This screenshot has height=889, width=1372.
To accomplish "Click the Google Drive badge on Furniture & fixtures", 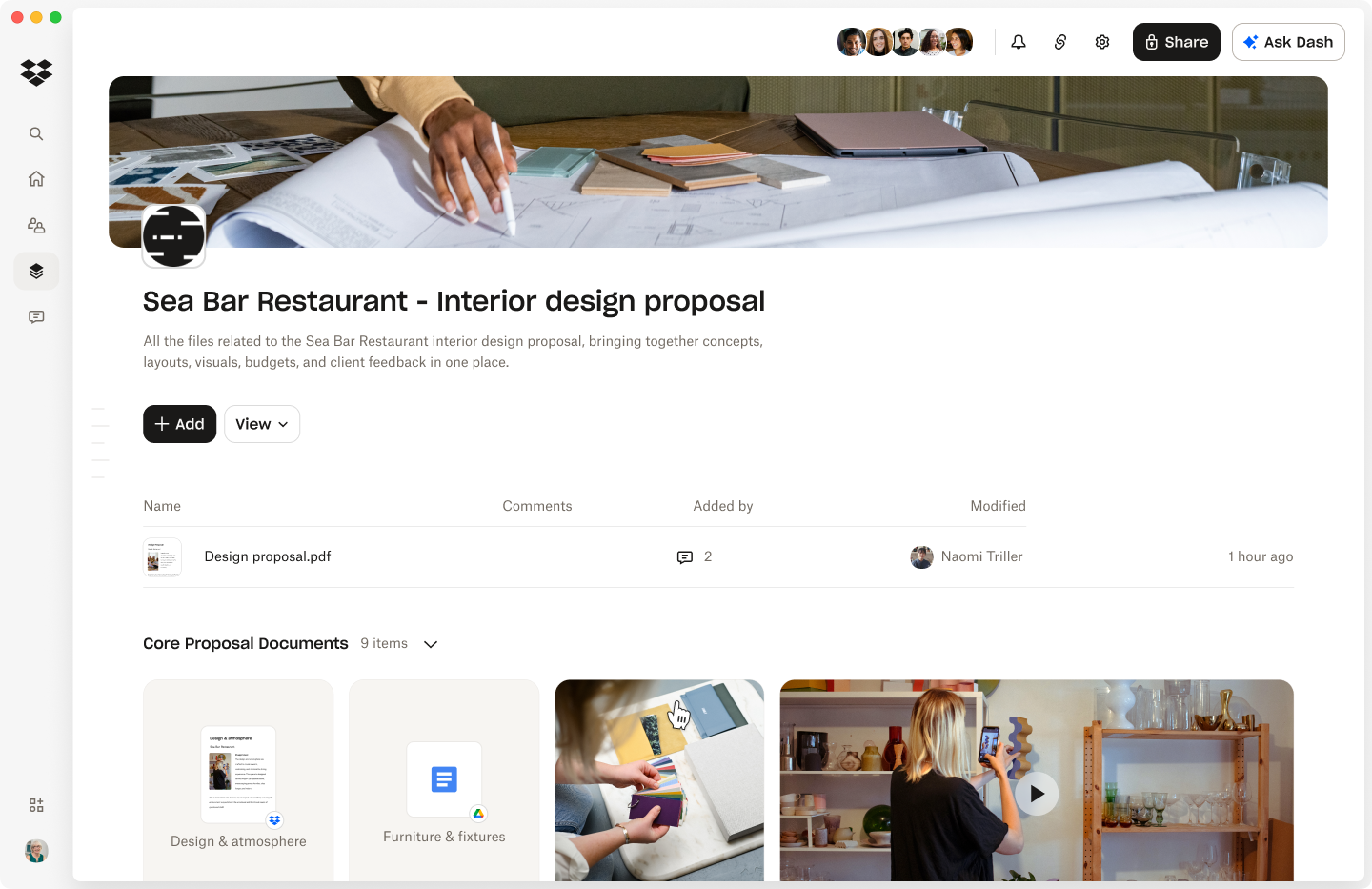I will (478, 814).
